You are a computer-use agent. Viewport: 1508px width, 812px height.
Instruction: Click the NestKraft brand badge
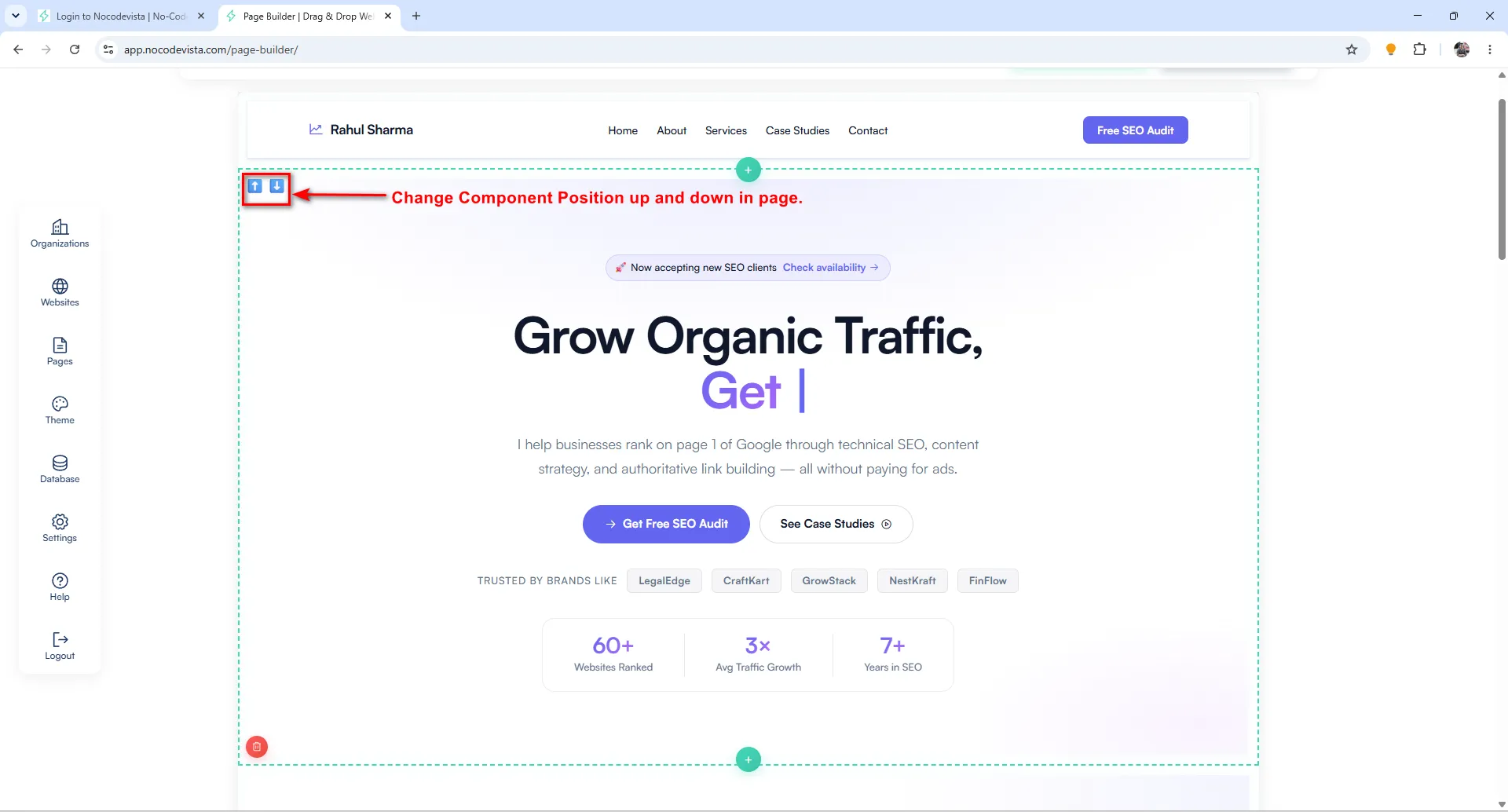pos(912,581)
